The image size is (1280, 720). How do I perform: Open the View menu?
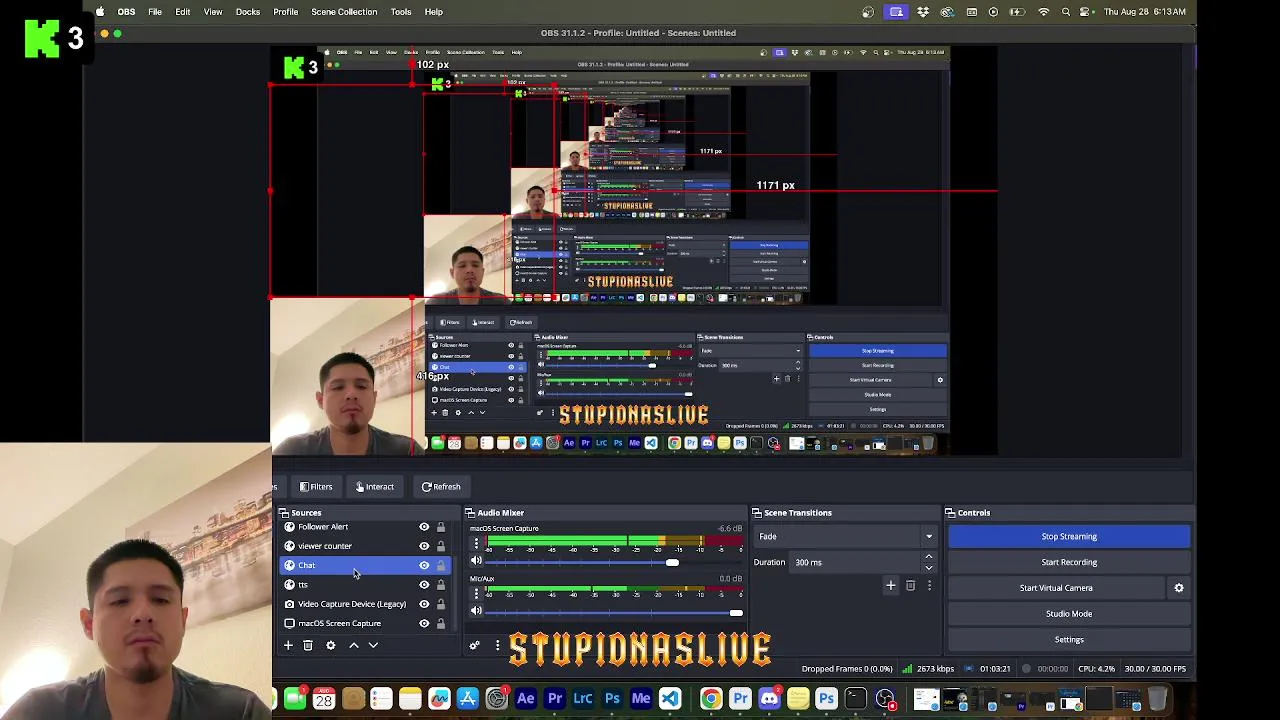[213, 12]
